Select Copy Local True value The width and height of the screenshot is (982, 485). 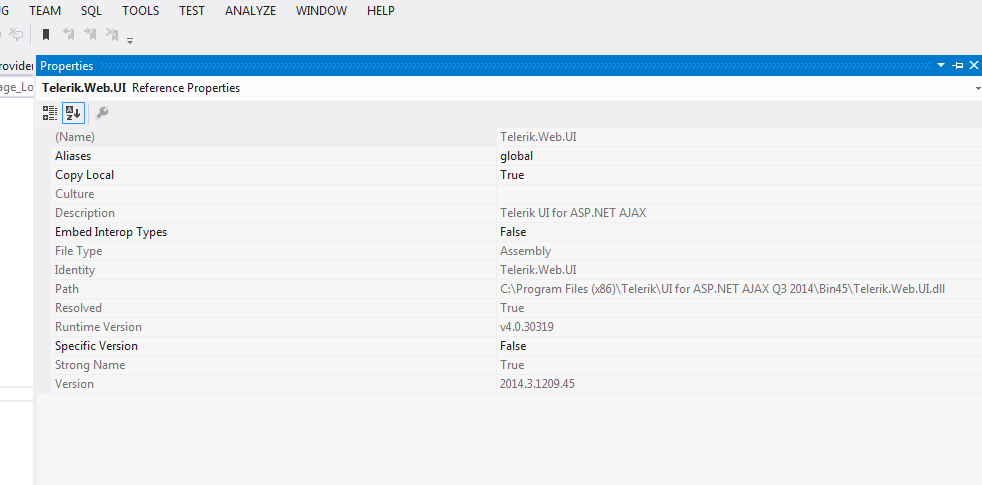[512, 175]
